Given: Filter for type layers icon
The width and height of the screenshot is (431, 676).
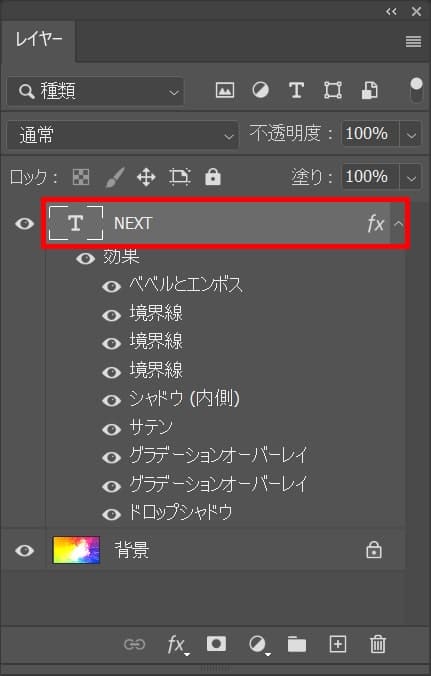Looking at the screenshot, I should click(297, 91).
